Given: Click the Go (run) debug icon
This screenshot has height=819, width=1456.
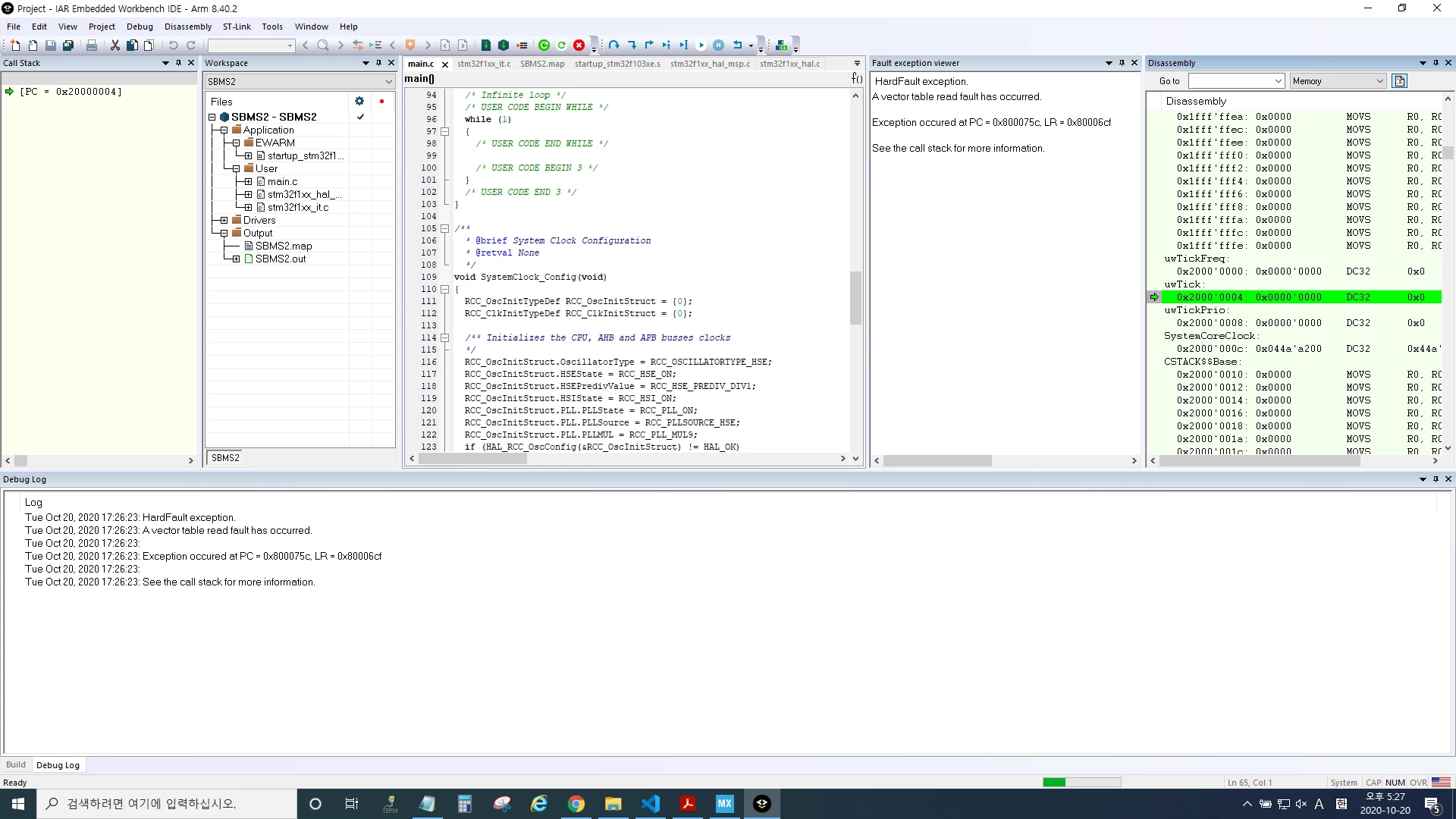Looking at the screenshot, I should (701, 45).
